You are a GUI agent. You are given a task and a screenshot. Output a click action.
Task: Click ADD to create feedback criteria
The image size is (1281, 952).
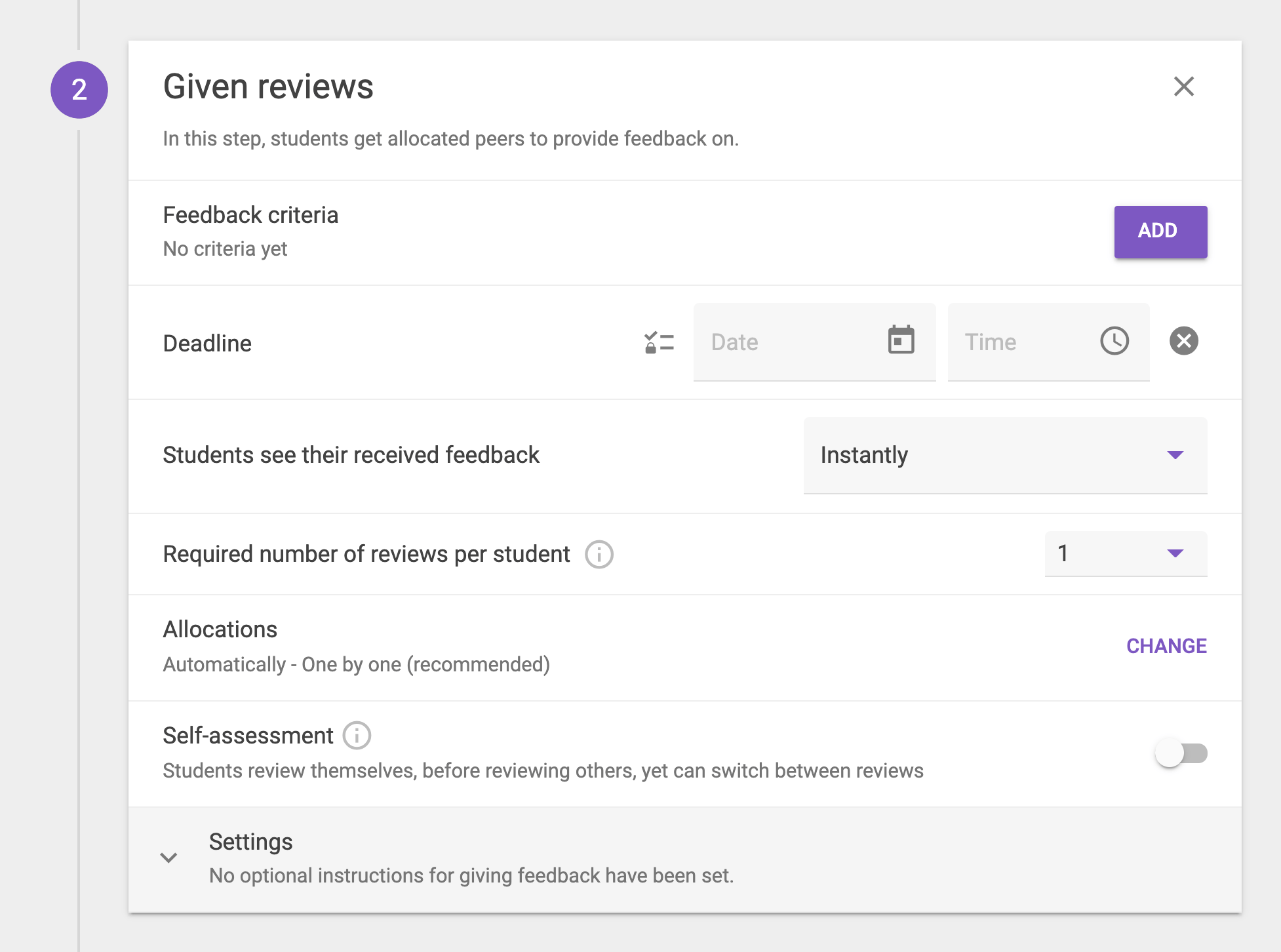pos(1160,231)
